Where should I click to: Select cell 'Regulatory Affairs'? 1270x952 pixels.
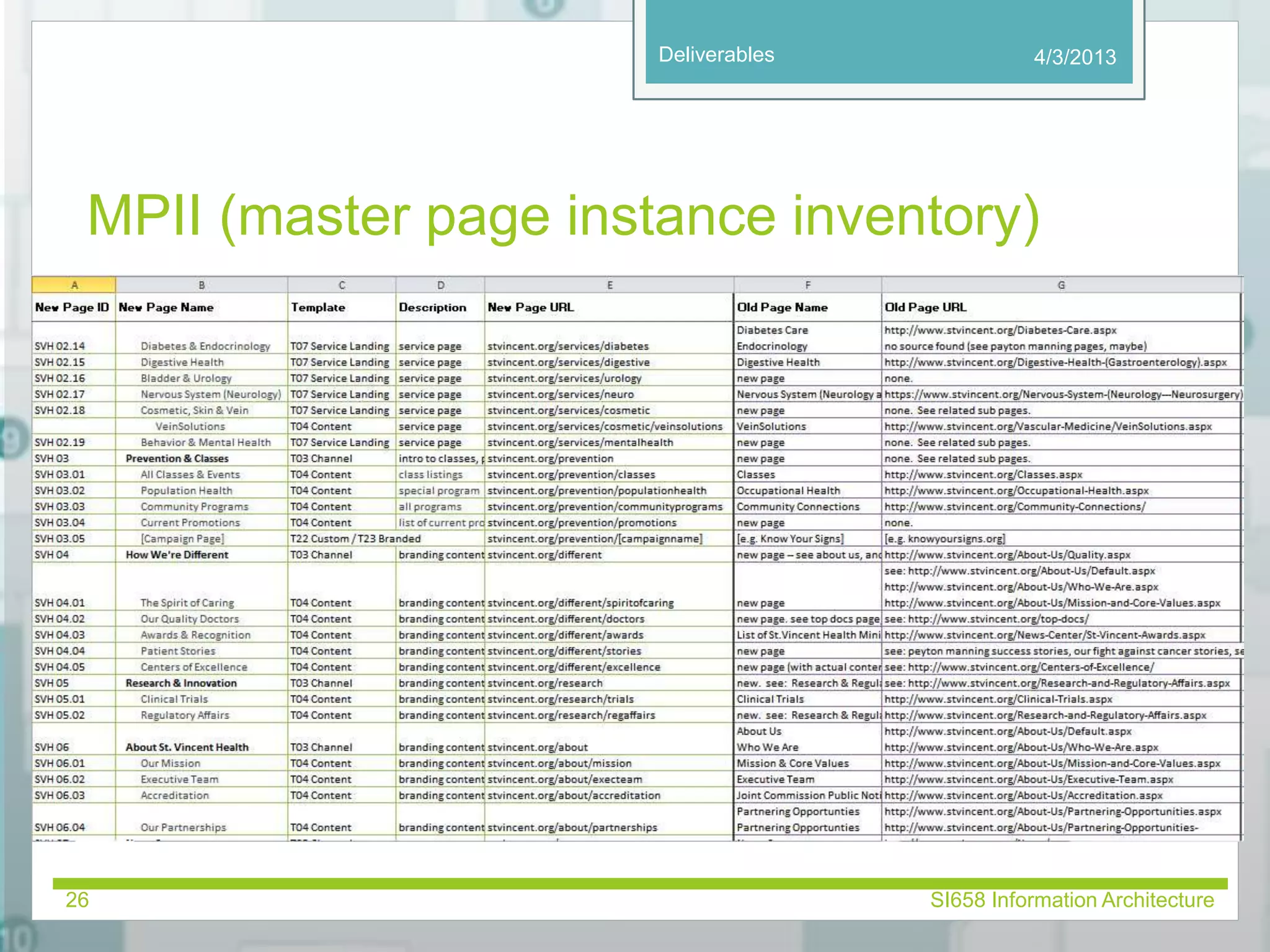pos(202,715)
